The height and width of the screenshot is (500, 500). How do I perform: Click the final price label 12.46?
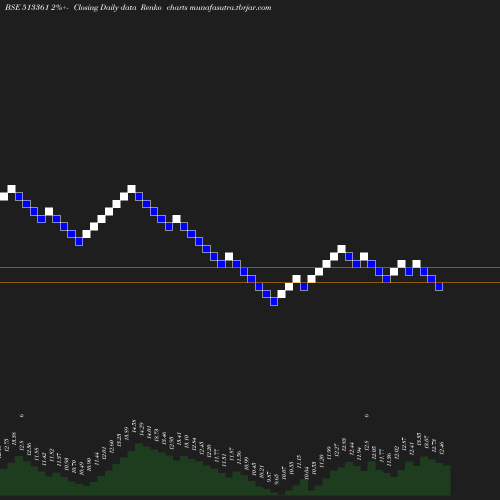point(442,448)
